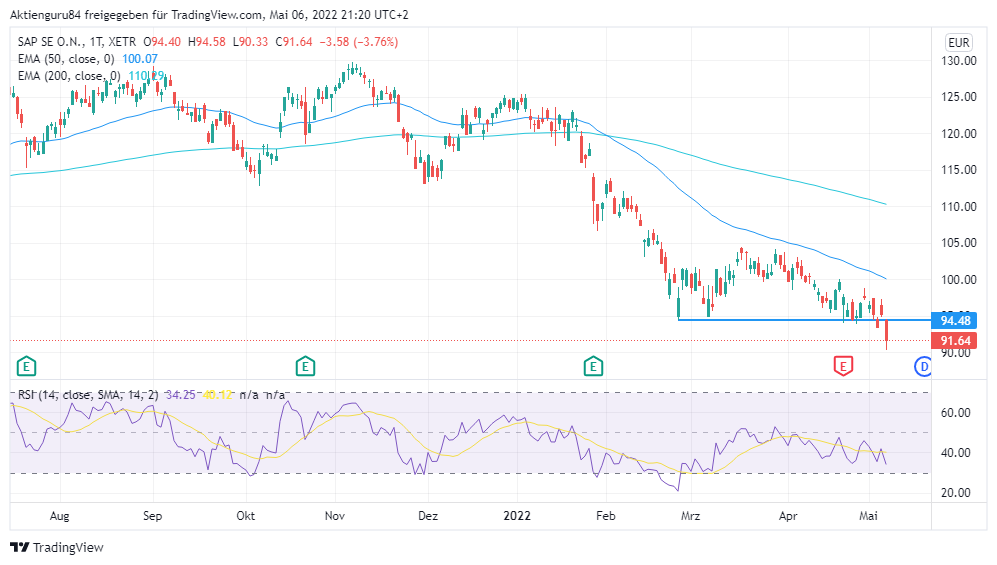Click the 20.00 RSI axis label
This screenshot has height=565, width=997.
[956, 493]
